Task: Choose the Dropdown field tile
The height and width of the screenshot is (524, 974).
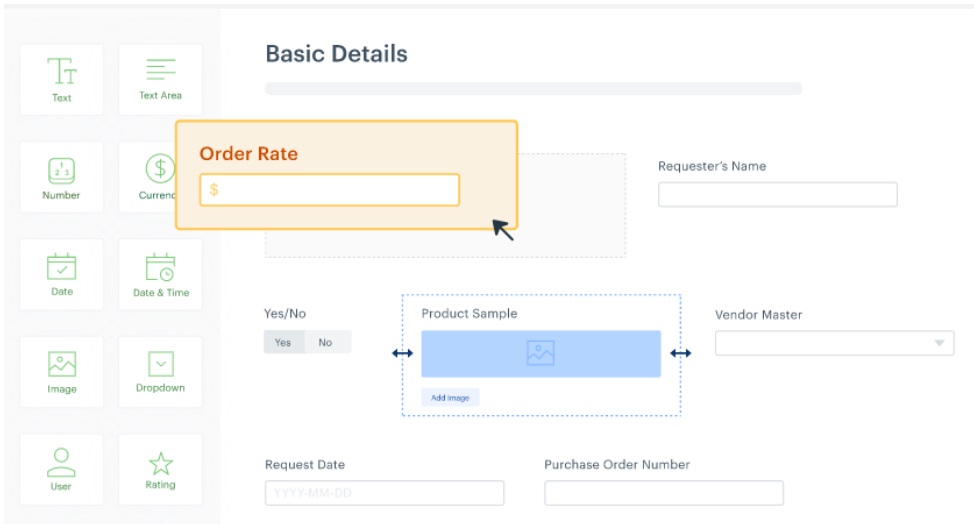Action: click(160, 372)
